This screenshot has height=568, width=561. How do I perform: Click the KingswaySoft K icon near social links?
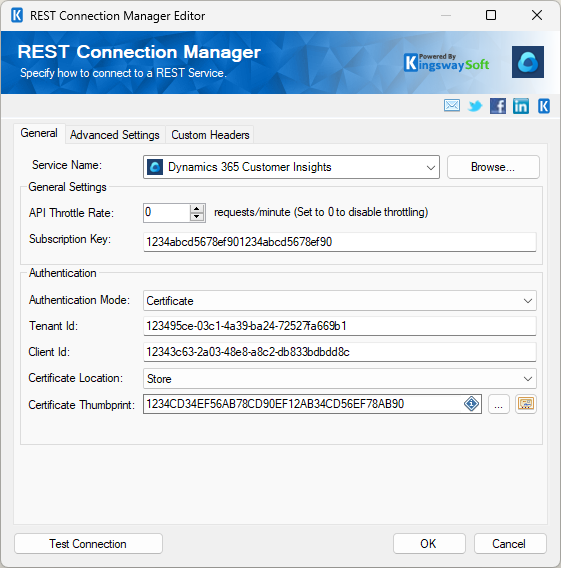tap(544, 106)
